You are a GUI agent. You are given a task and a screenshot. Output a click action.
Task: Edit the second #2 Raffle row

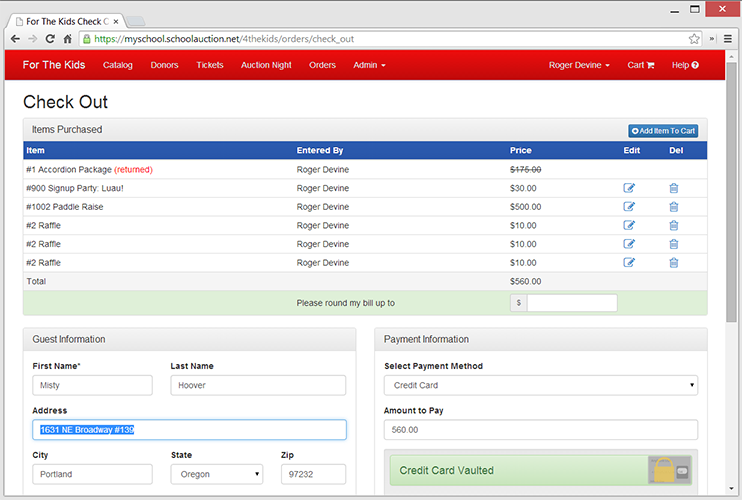point(629,244)
